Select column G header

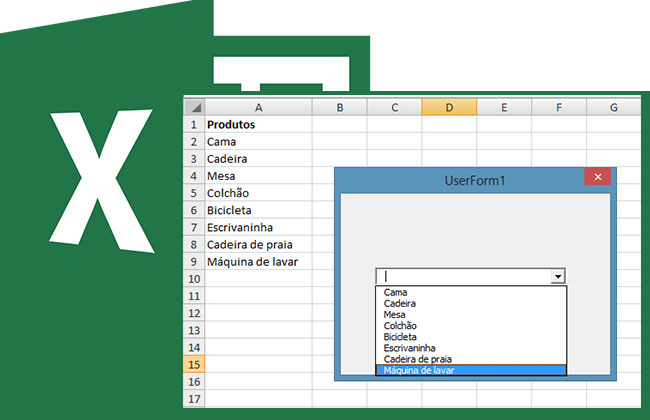[x=614, y=107]
